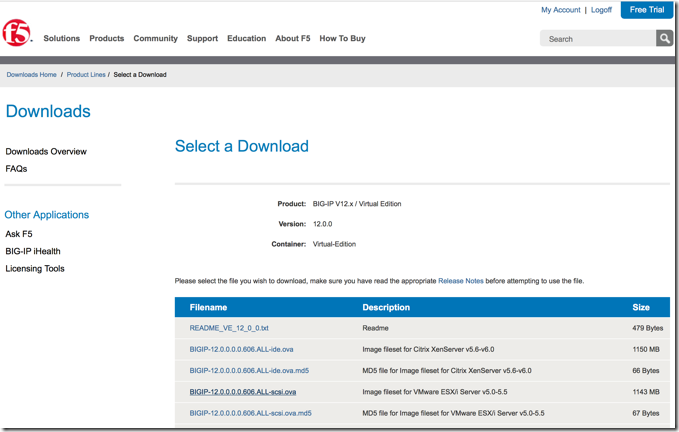The height and width of the screenshot is (432, 679).
Task: Click How To Buy in navigation
Action: (342, 39)
